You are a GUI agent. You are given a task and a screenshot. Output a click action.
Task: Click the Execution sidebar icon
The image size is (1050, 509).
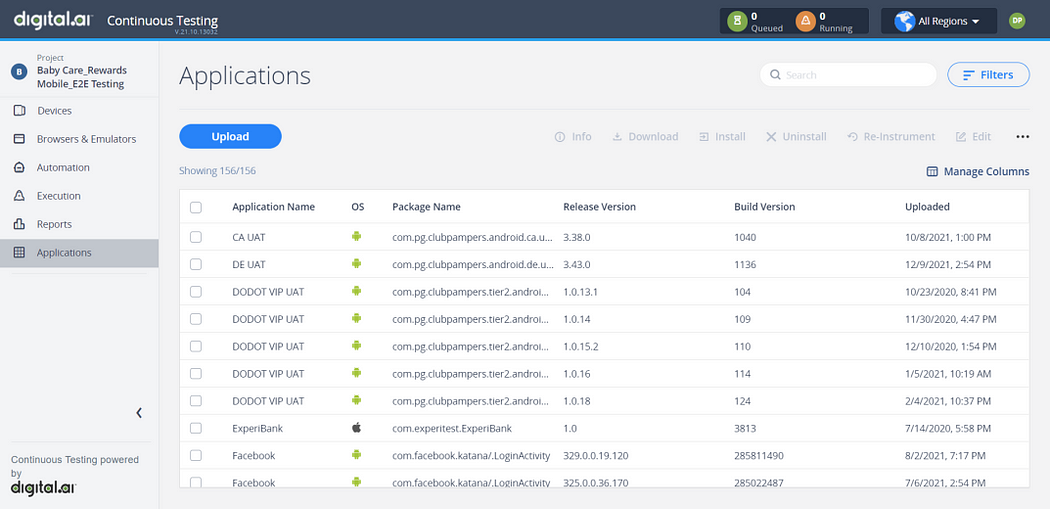(19, 196)
